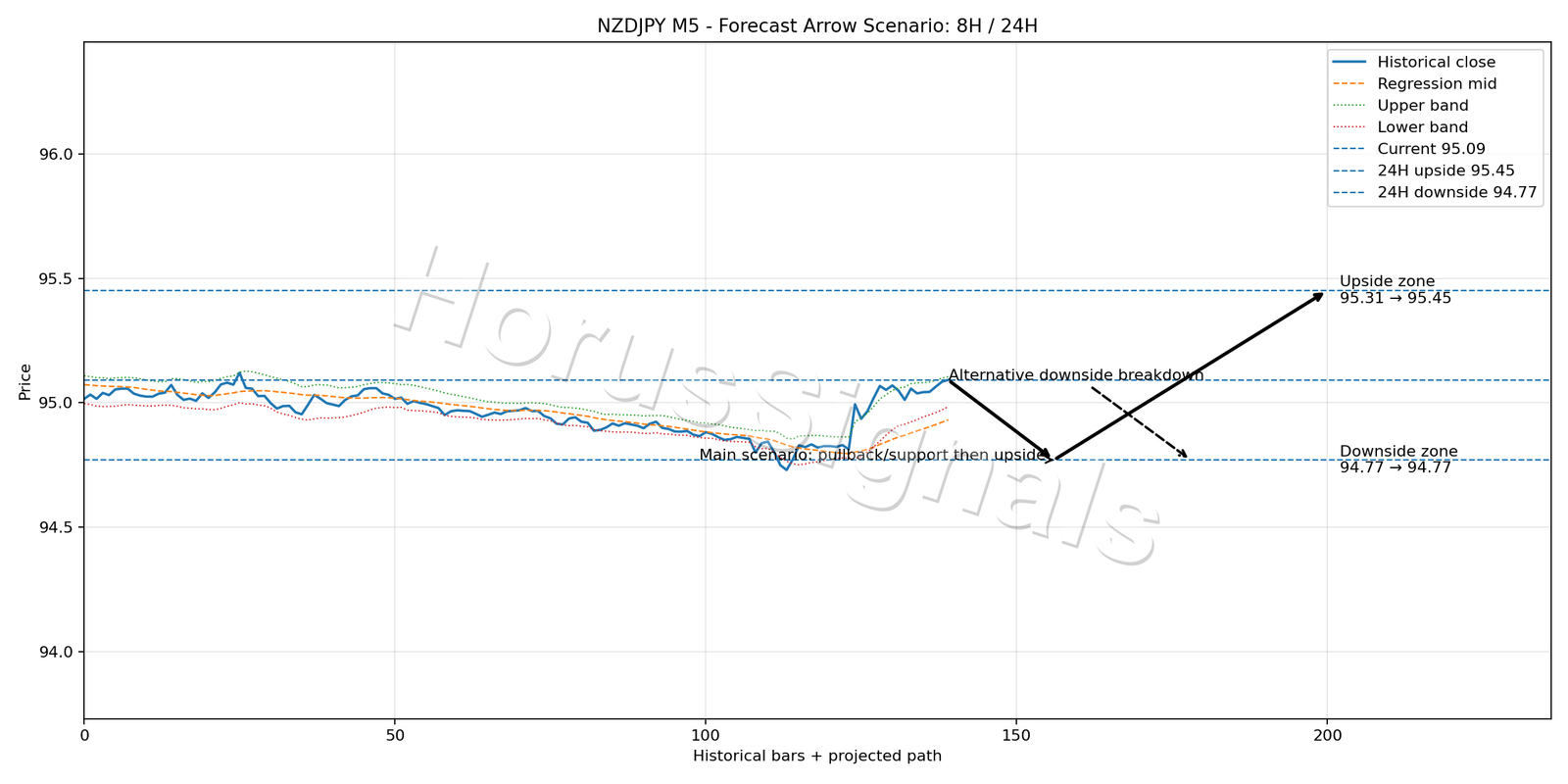Select the 'Upper band' legend entry
This screenshot has width=1568, height=784.
pos(1400,105)
